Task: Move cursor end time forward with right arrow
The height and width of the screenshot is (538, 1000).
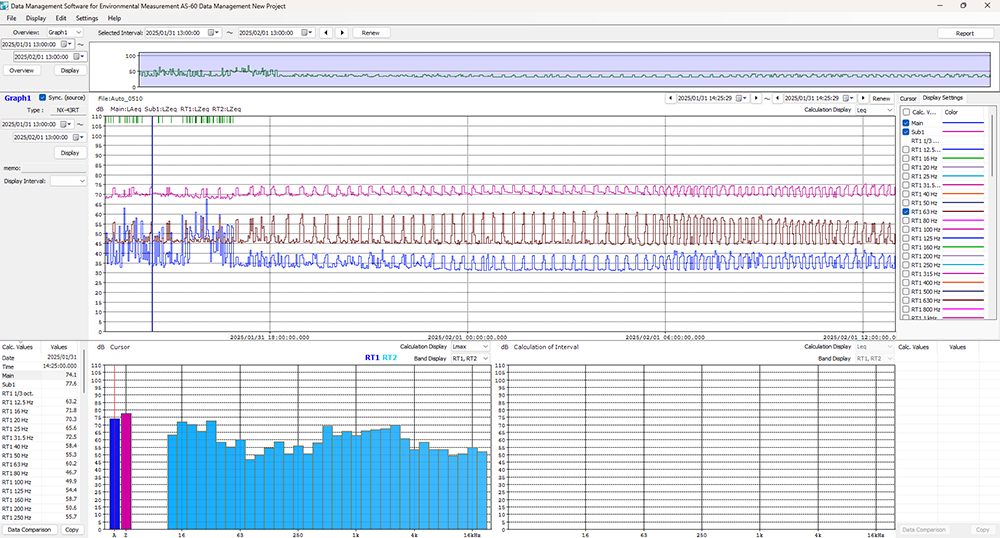Action: point(863,98)
